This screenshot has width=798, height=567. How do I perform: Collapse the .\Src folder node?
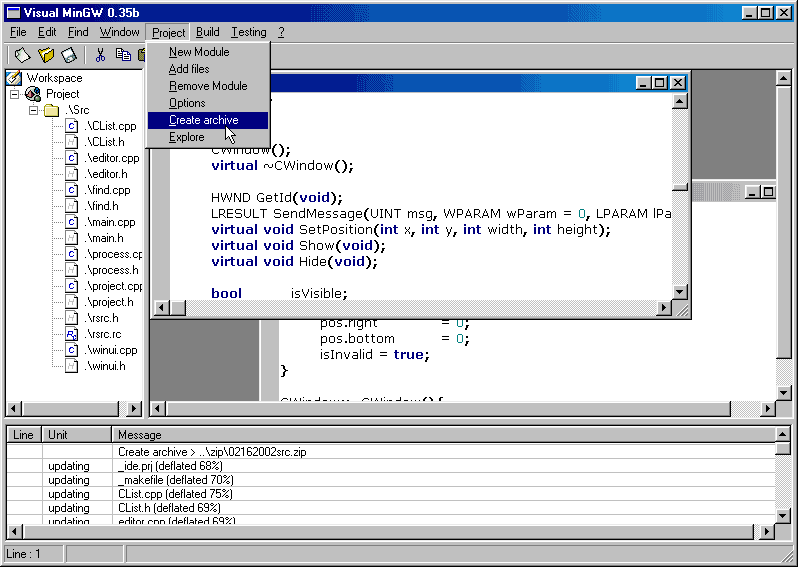tap(33, 110)
